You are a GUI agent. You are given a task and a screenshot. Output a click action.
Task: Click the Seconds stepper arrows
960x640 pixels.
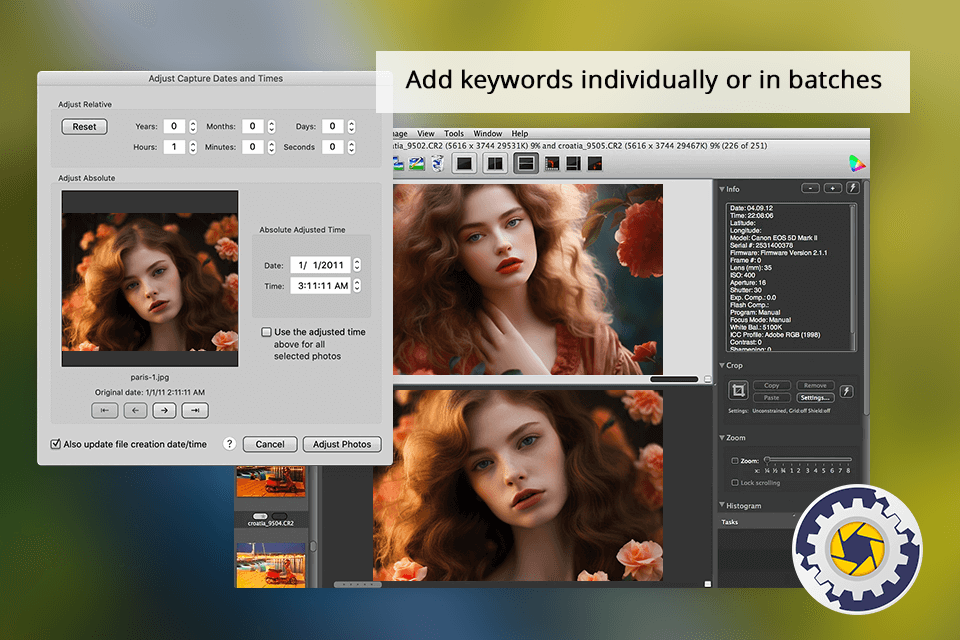pyautogui.click(x=351, y=147)
